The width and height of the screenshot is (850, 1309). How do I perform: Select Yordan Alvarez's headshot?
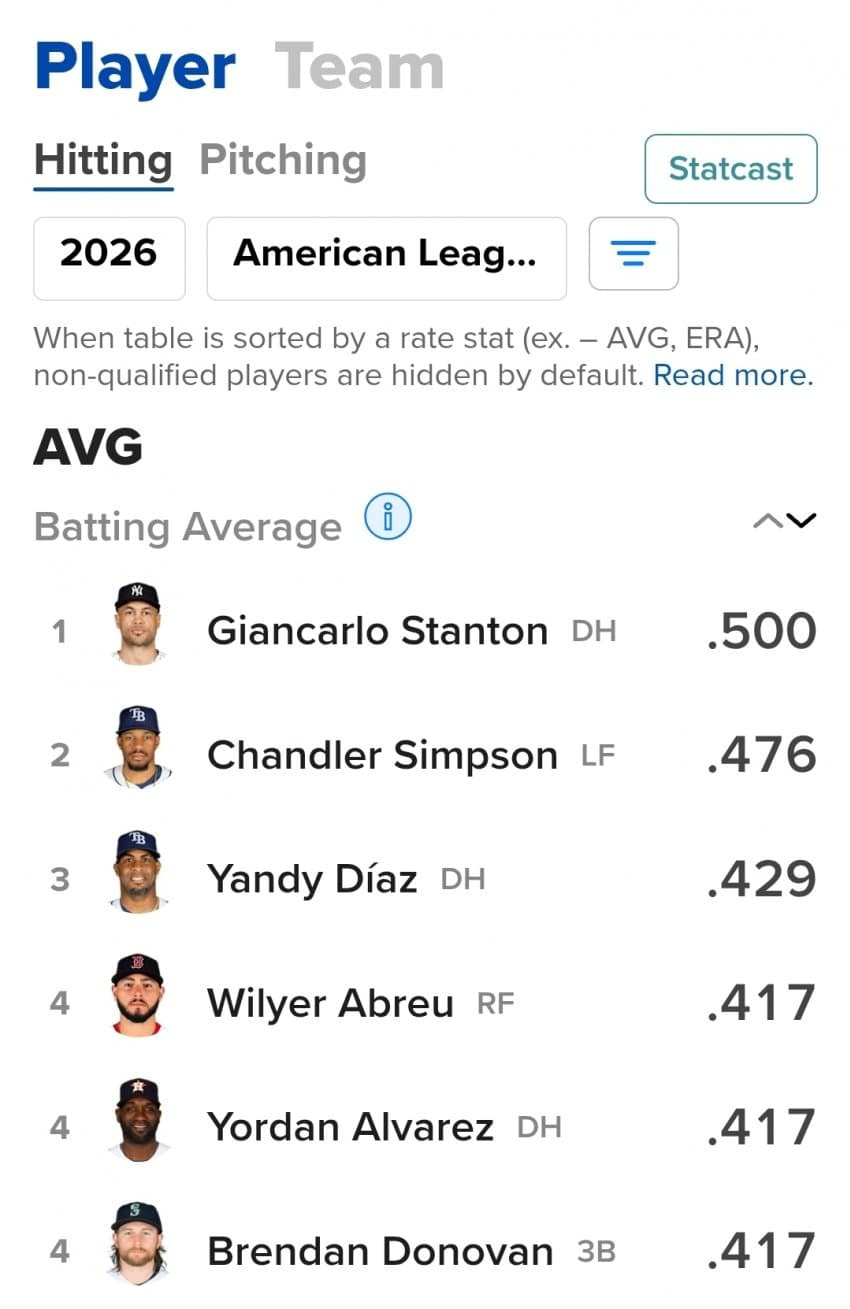pos(137,1120)
